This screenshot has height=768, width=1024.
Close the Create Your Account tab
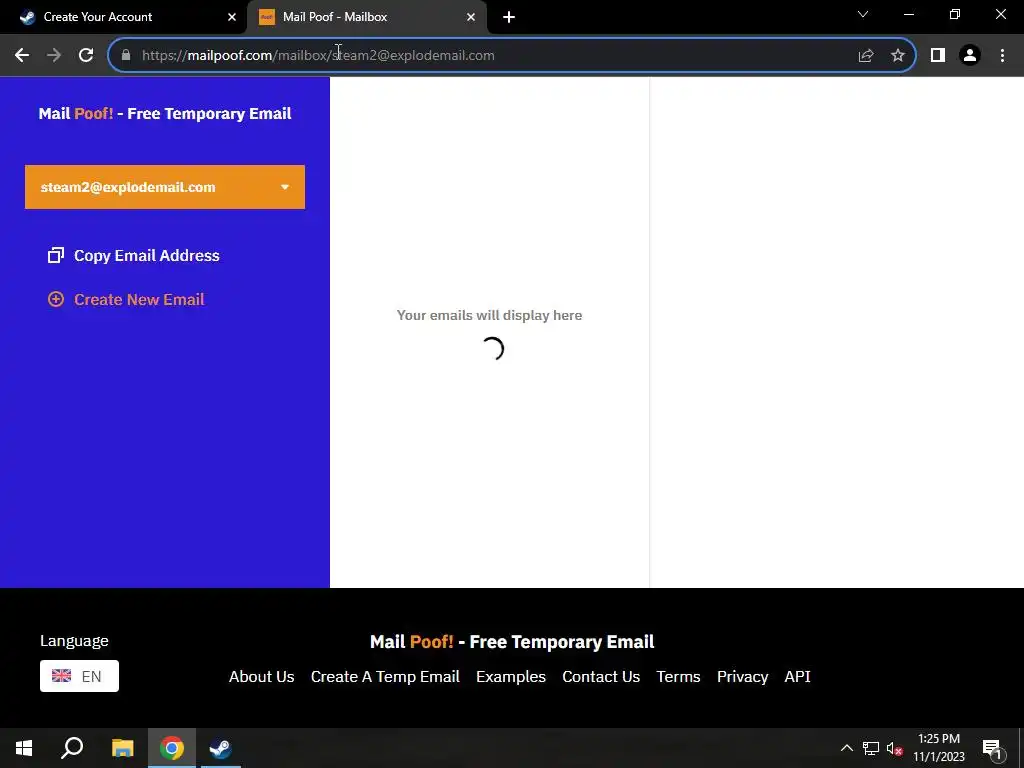[232, 18]
